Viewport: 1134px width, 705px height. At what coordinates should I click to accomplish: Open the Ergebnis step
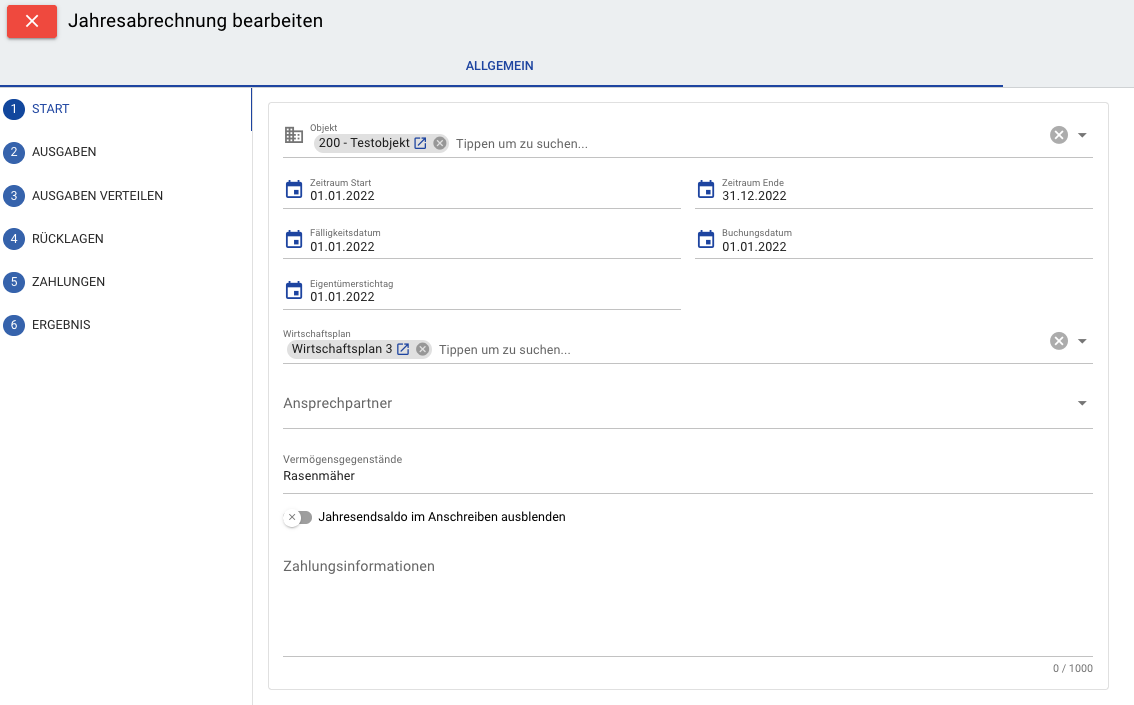pos(61,325)
